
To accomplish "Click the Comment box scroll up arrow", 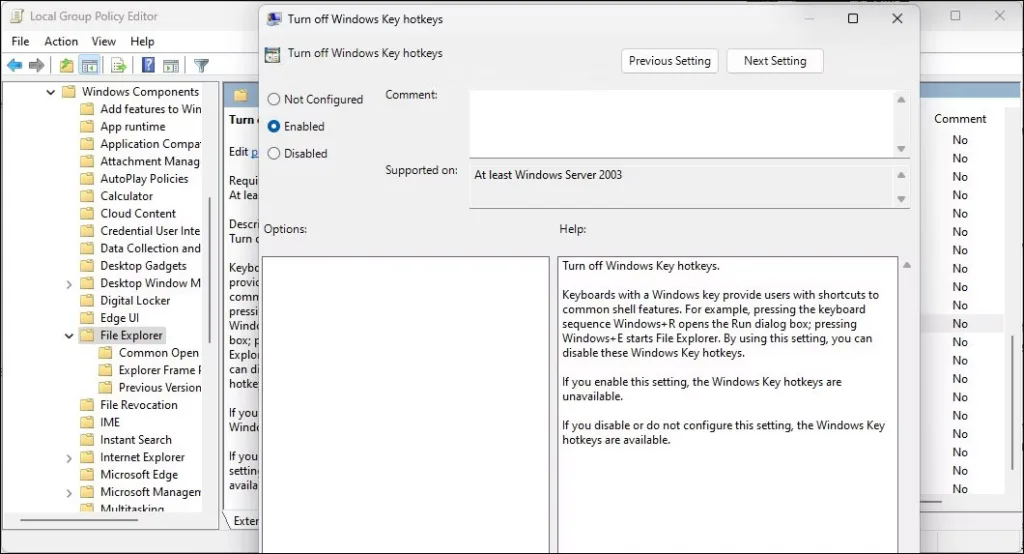I will [901, 99].
